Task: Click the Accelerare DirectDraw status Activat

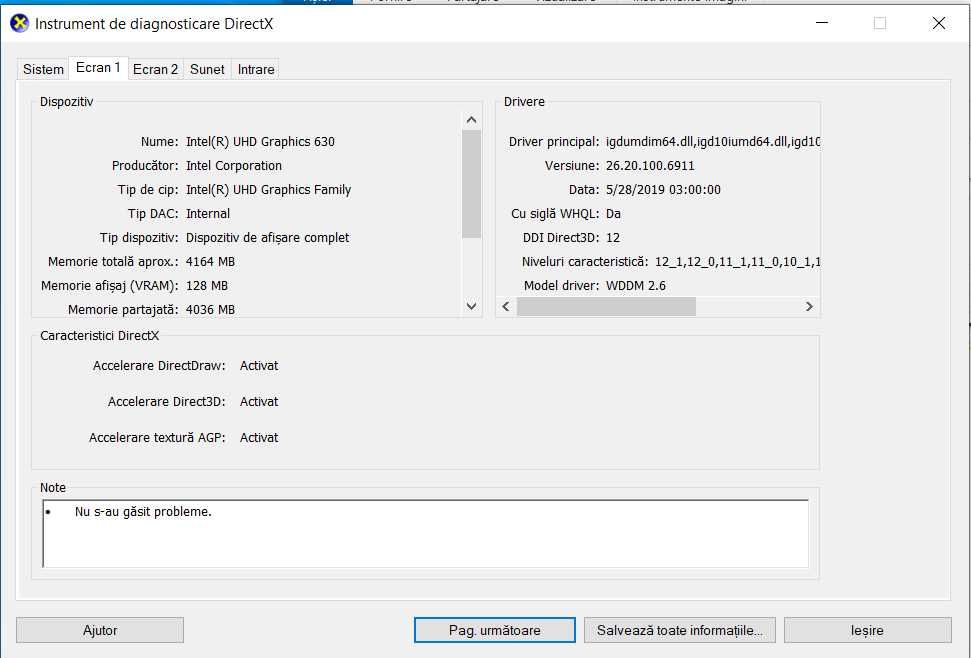Action: point(259,366)
